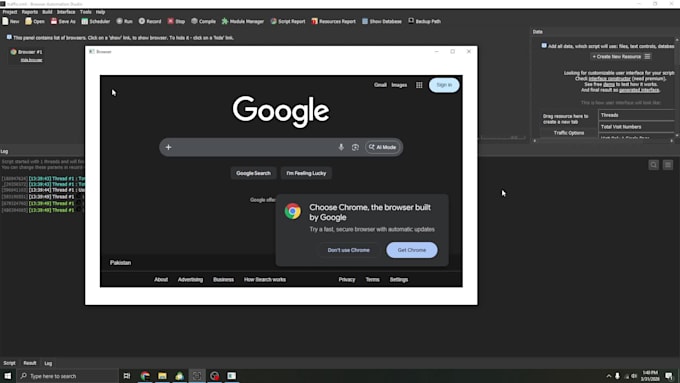Viewport: 680px width, 383px height.
Task: Open the About link in Google footer
Action: click(x=161, y=280)
